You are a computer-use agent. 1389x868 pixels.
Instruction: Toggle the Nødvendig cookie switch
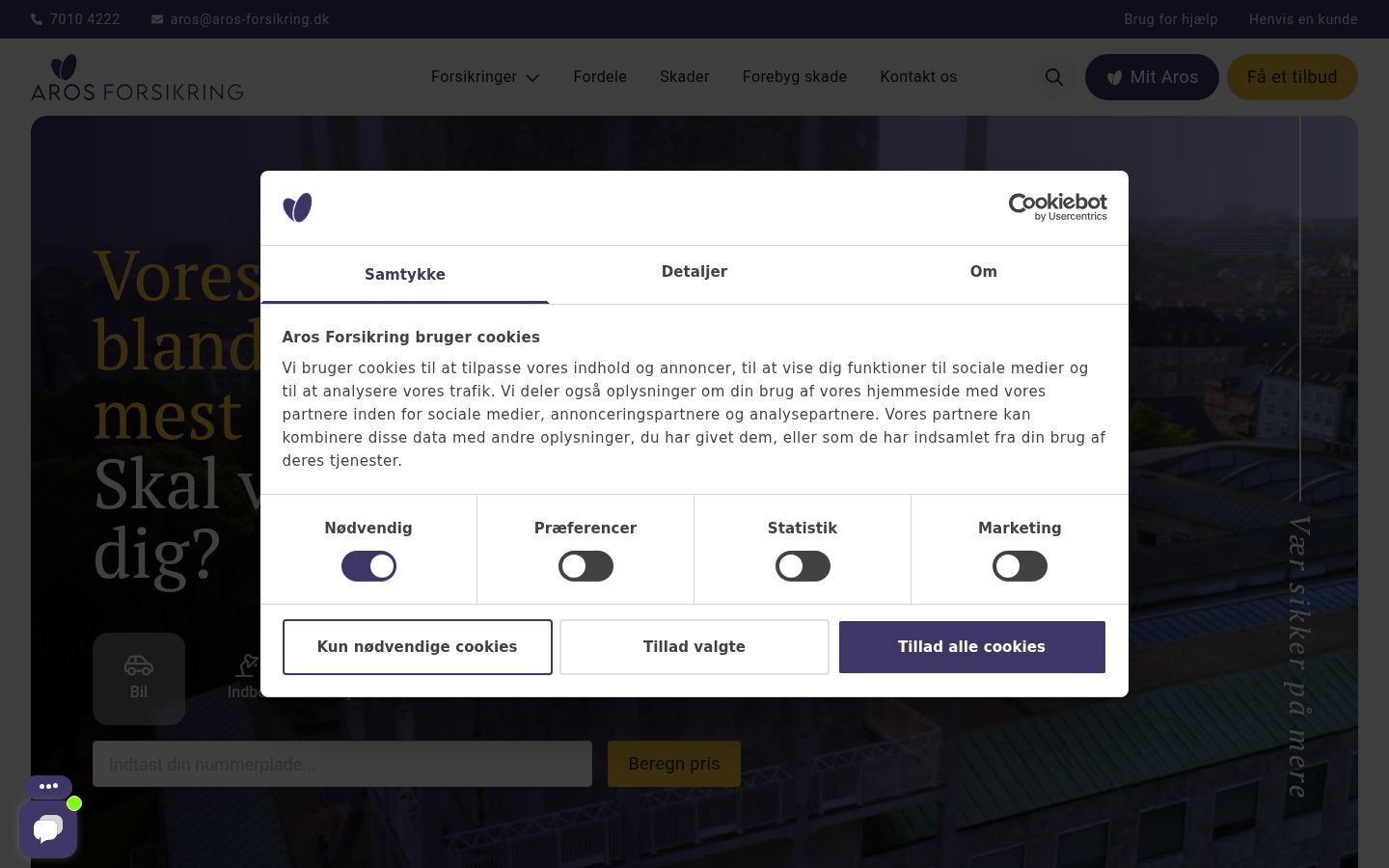coord(368,566)
